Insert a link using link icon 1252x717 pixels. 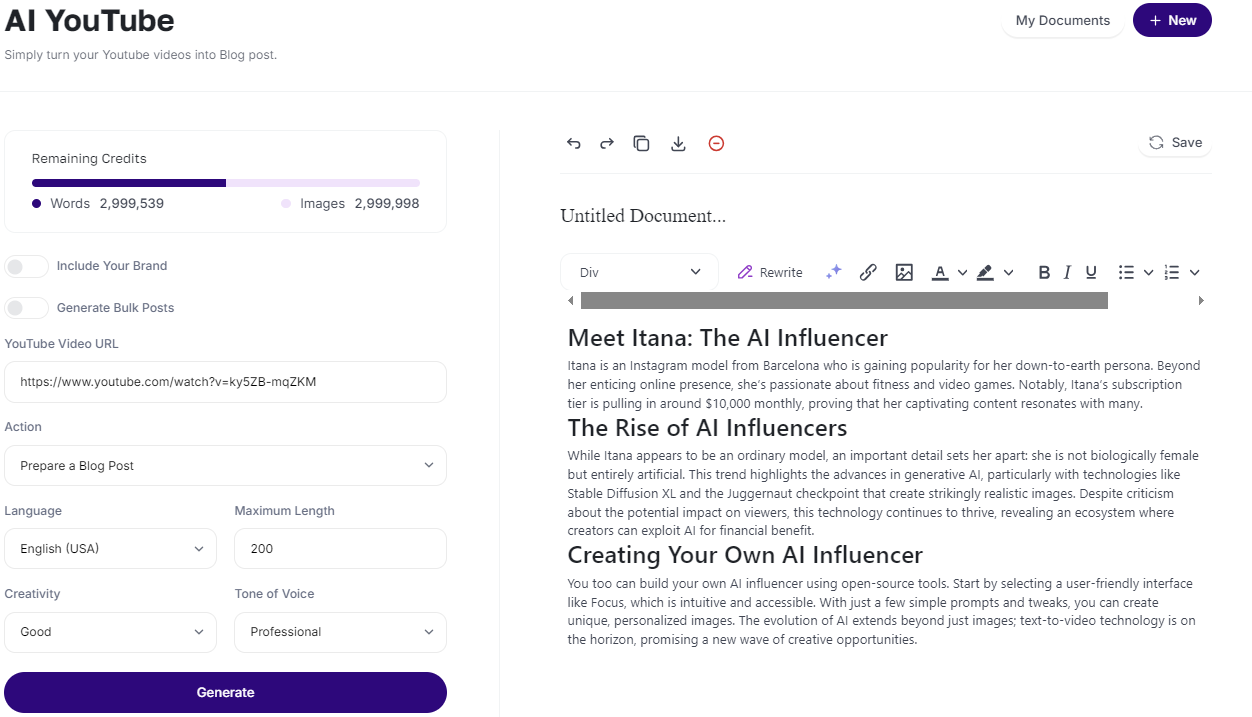click(x=868, y=272)
